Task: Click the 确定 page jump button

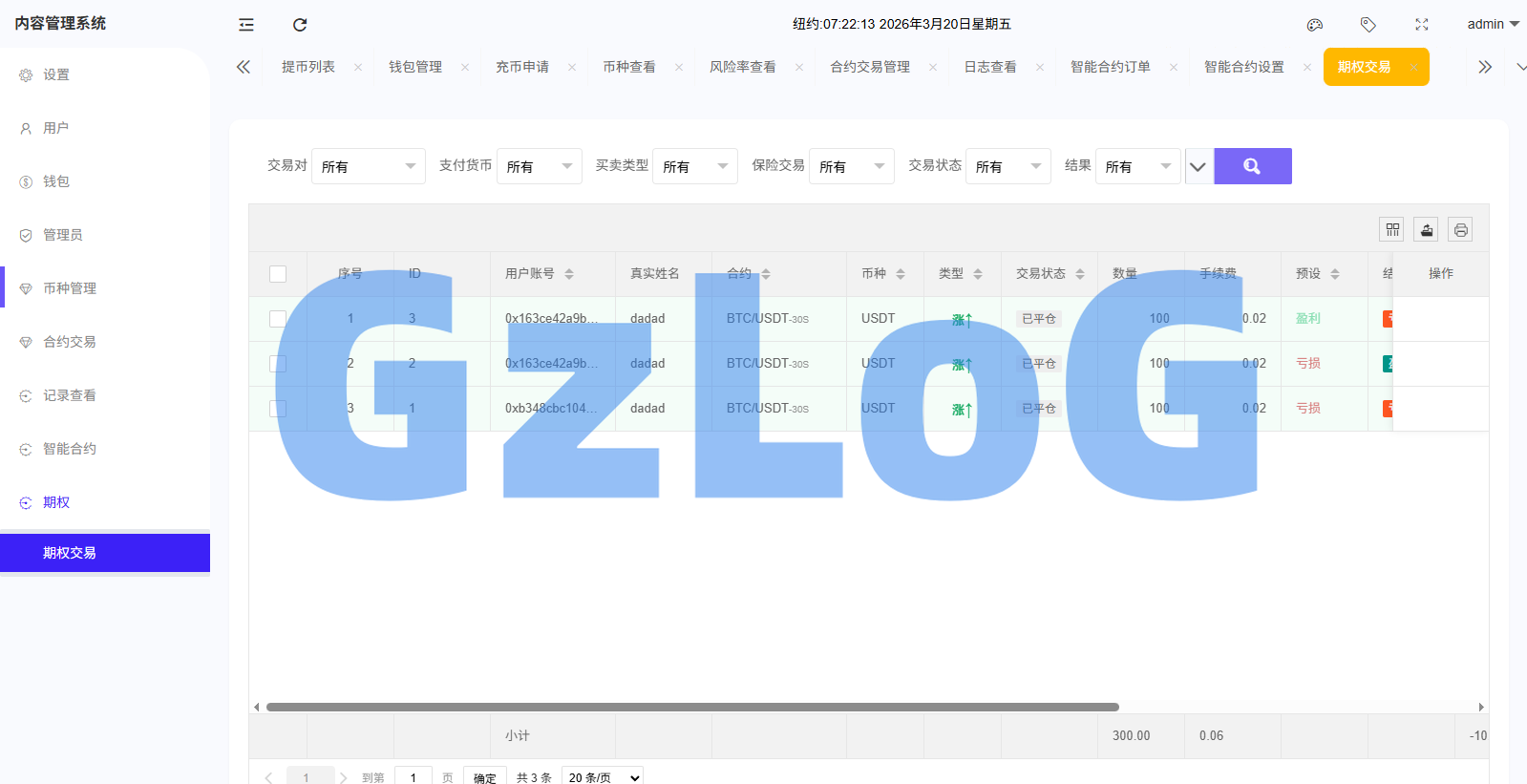Action: coord(484,777)
